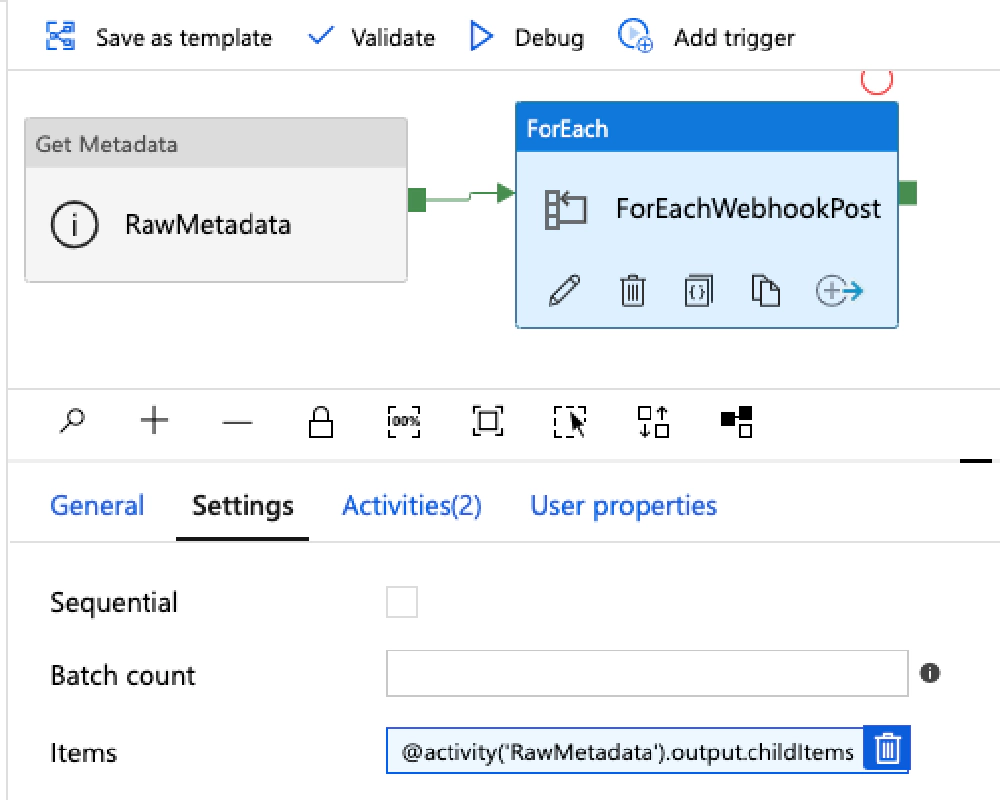The image size is (1000, 800).
Task: Zoom in on the pipeline canvas
Action: click(x=154, y=422)
